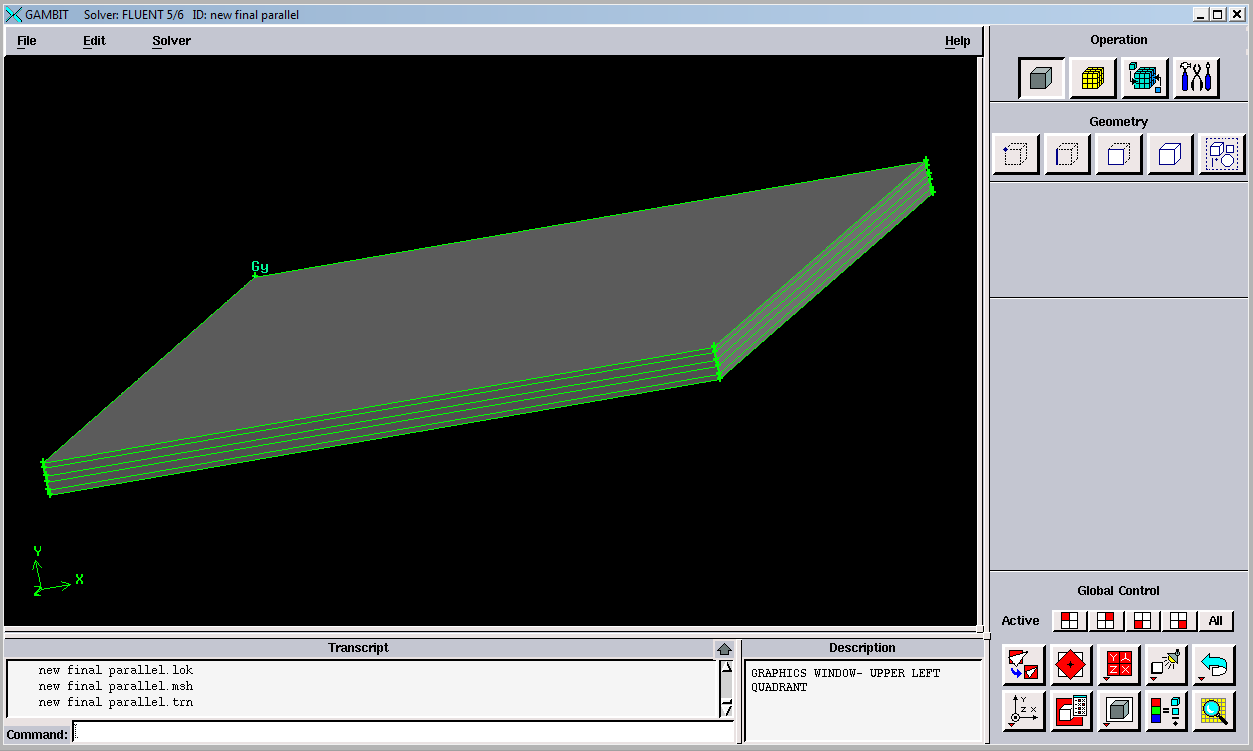The width and height of the screenshot is (1253, 751).
Task: Activate the upper left quadrant toggle
Action: [x=1069, y=621]
